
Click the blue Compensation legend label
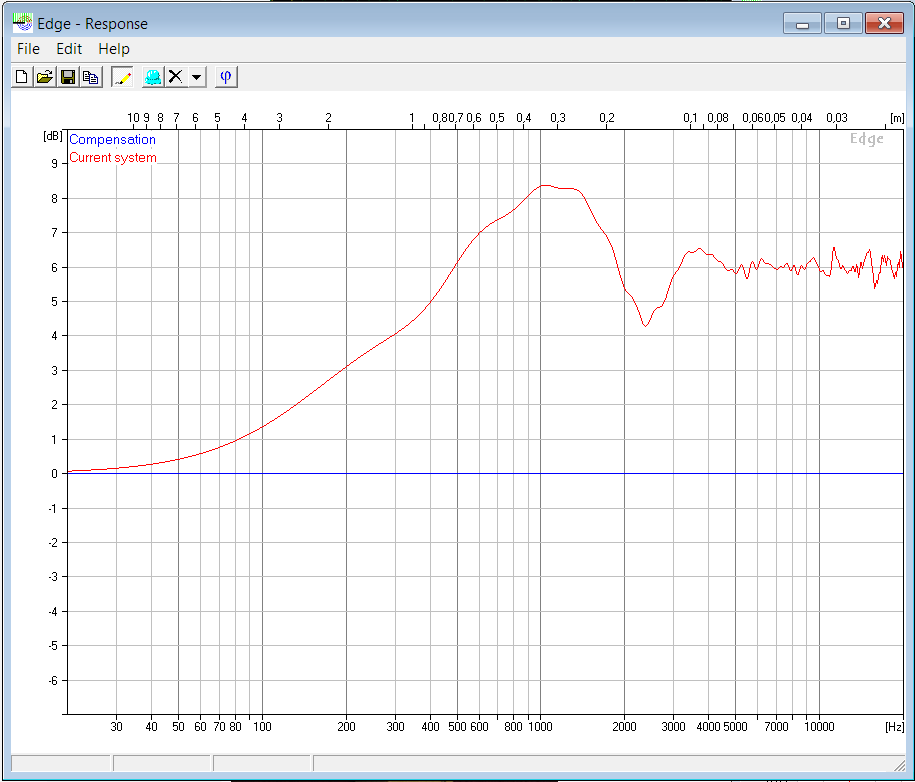(x=112, y=140)
